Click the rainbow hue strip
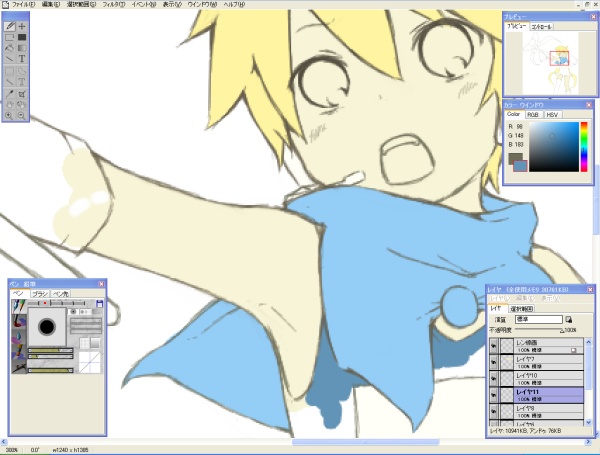This screenshot has height=455, width=600. 584,147
